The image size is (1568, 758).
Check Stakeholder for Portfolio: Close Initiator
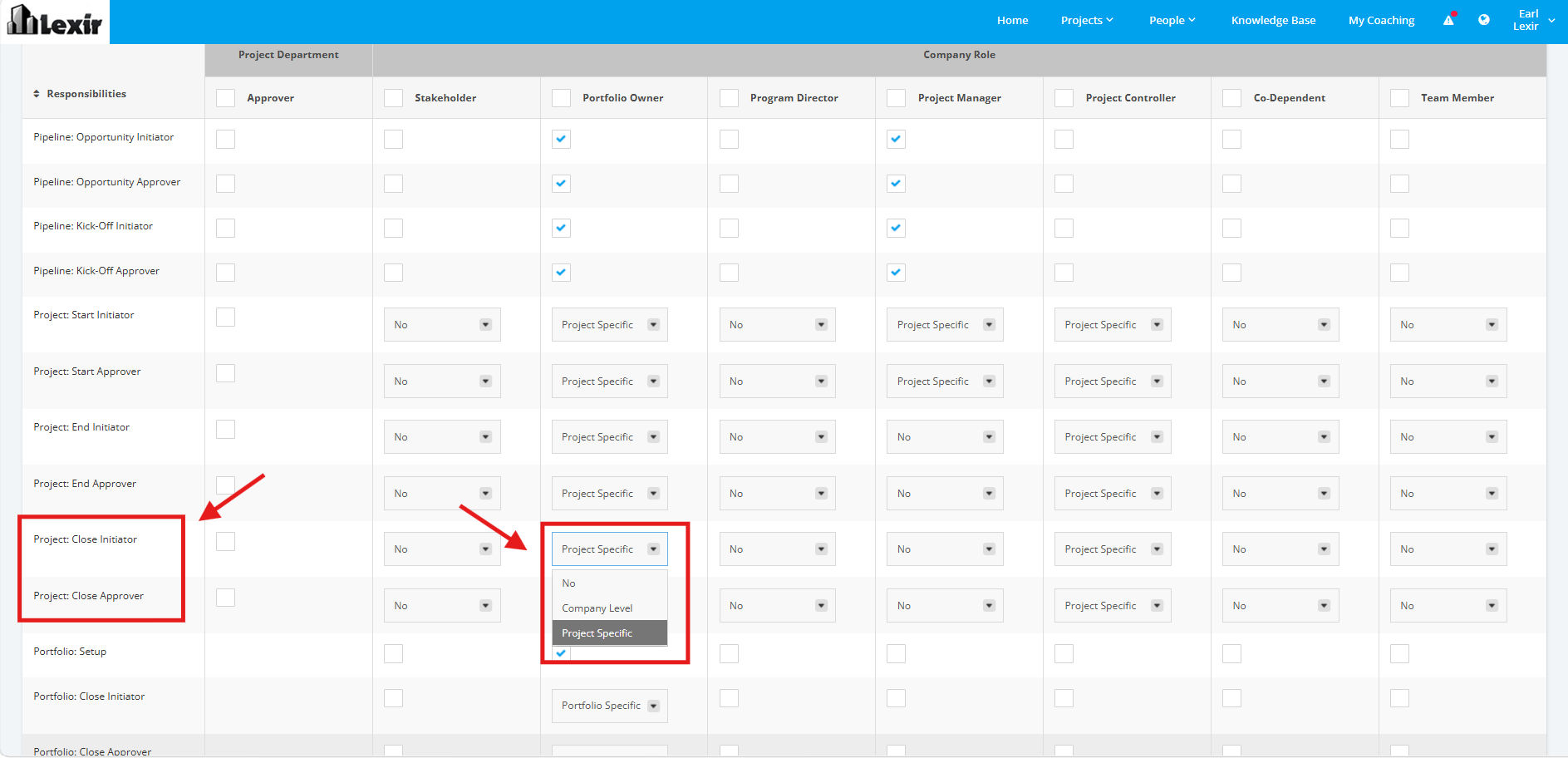(x=393, y=698)
